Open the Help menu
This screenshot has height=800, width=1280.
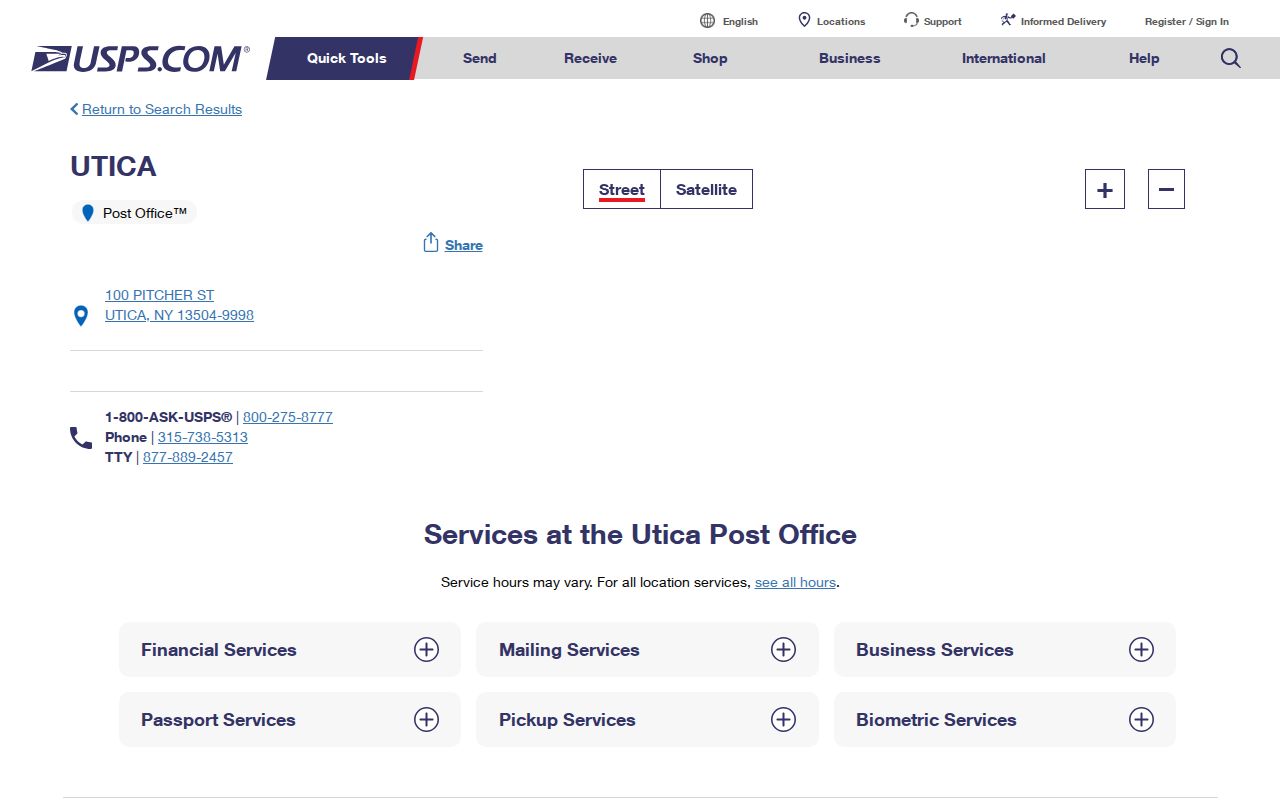tap(1144, 58)
